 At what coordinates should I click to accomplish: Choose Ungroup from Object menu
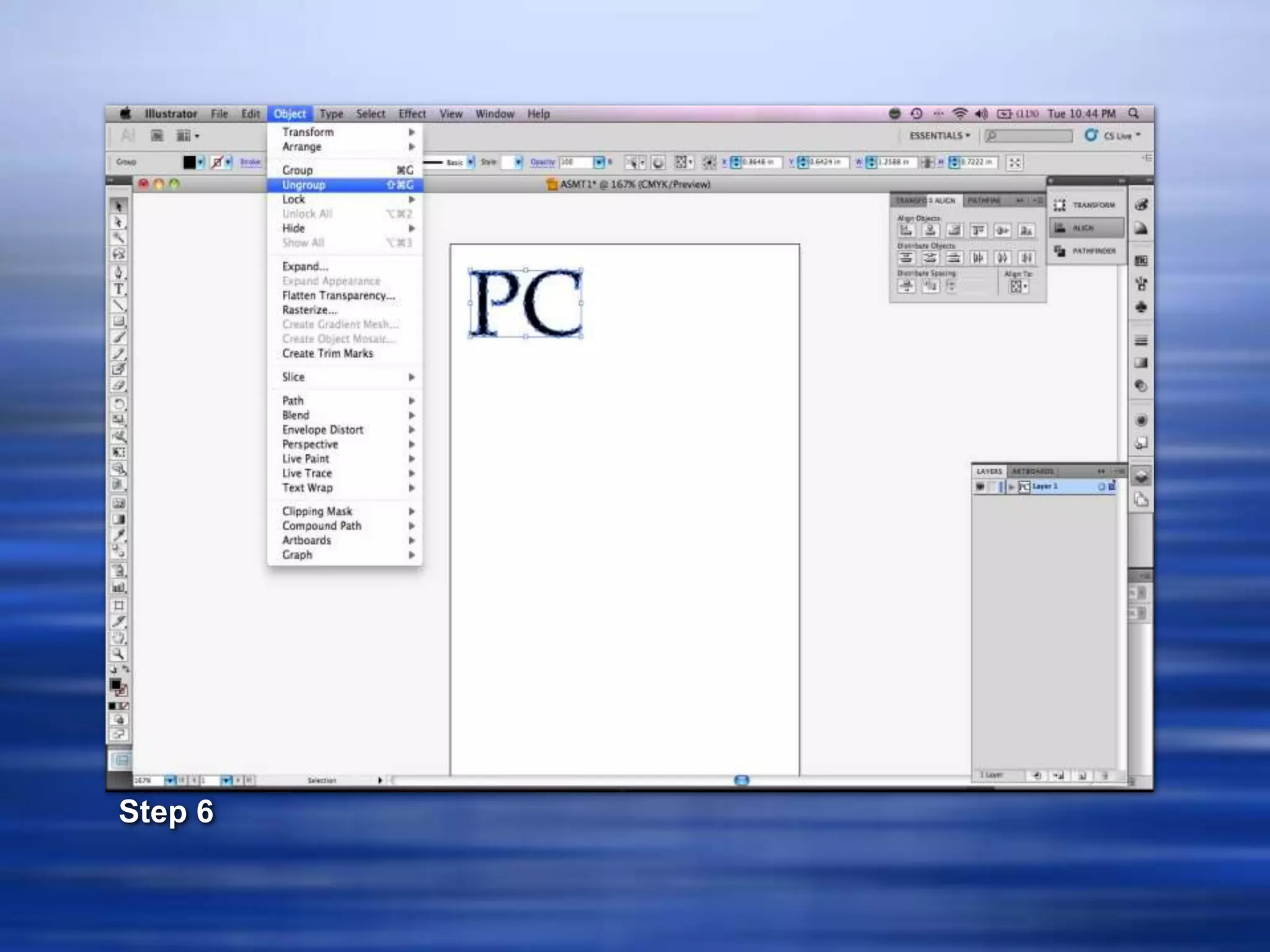coord(304,185)
